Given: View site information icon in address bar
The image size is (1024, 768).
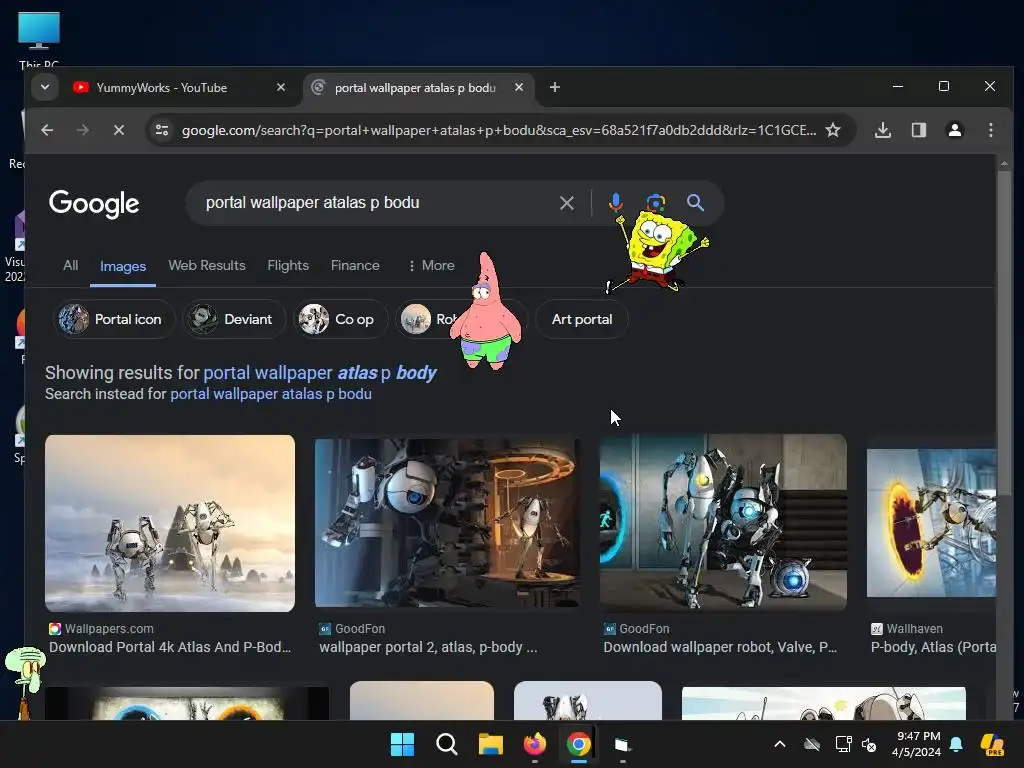Looking at the screenshot, I should tap(162, 130).
